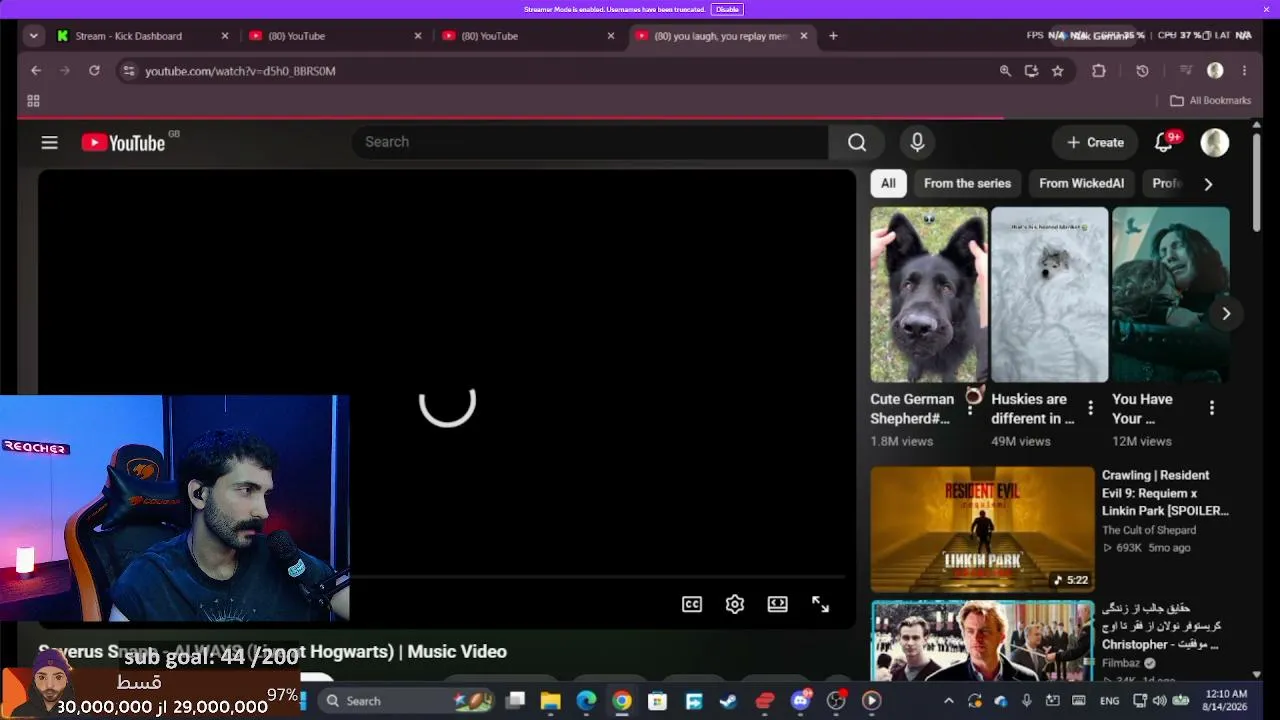
Task: Enter fullscreen mode on the video player
Action: point(820,604)
